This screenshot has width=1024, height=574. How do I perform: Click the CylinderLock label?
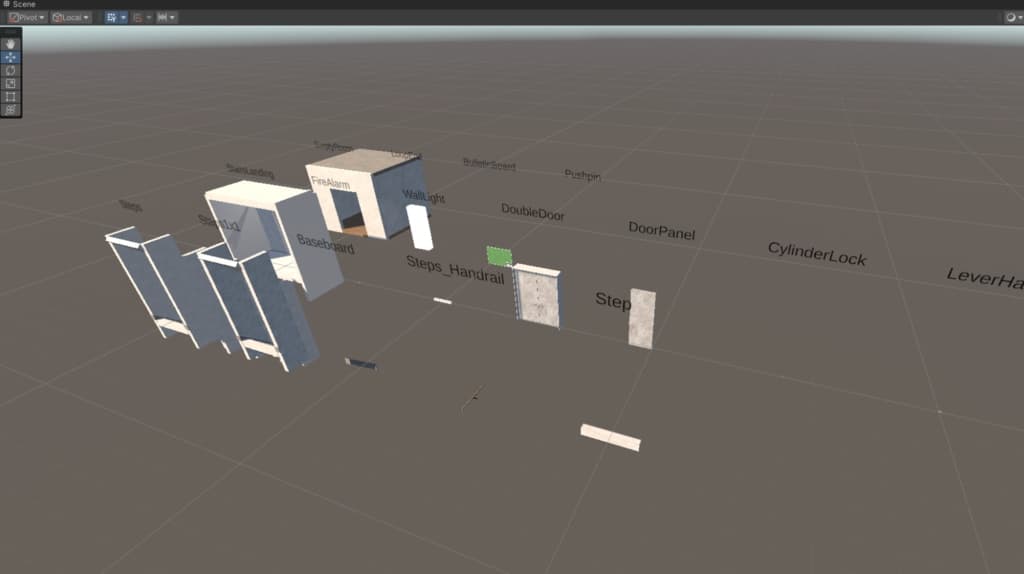coord(817,253)
